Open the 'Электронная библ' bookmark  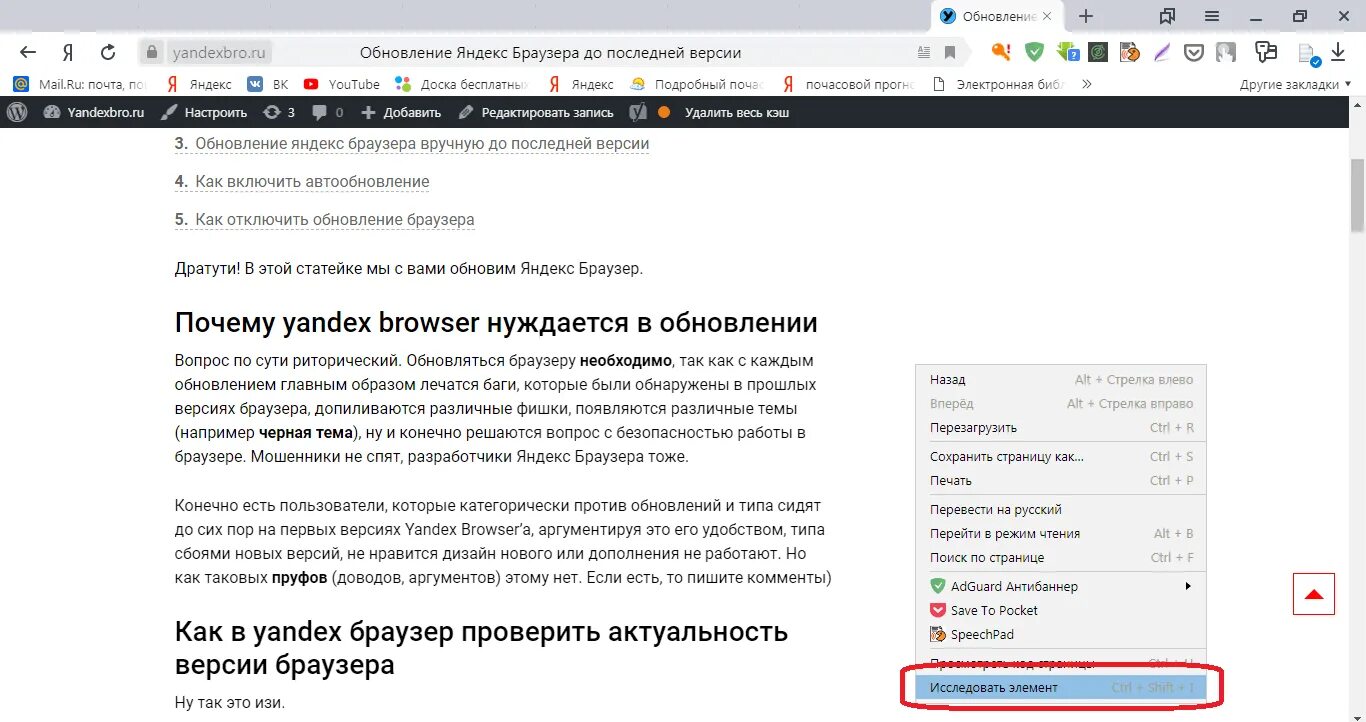point(998,84)
